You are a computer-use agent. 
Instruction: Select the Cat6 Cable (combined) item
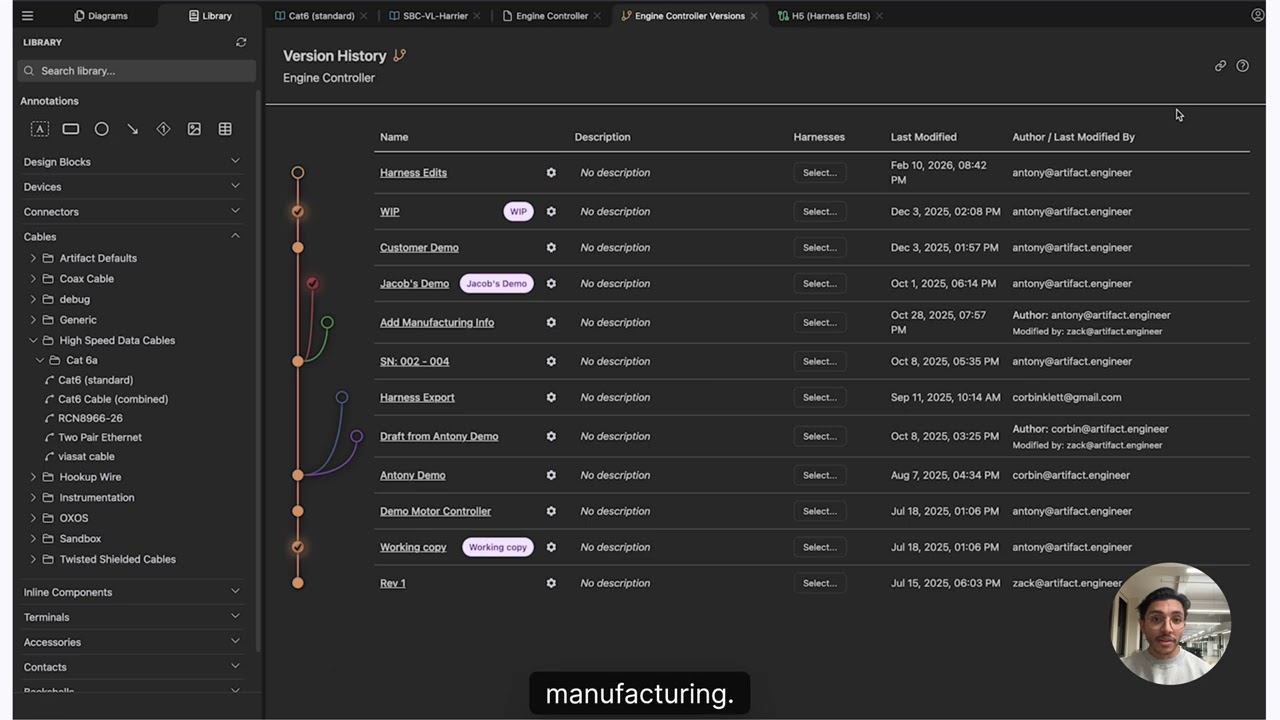[113, 399]
